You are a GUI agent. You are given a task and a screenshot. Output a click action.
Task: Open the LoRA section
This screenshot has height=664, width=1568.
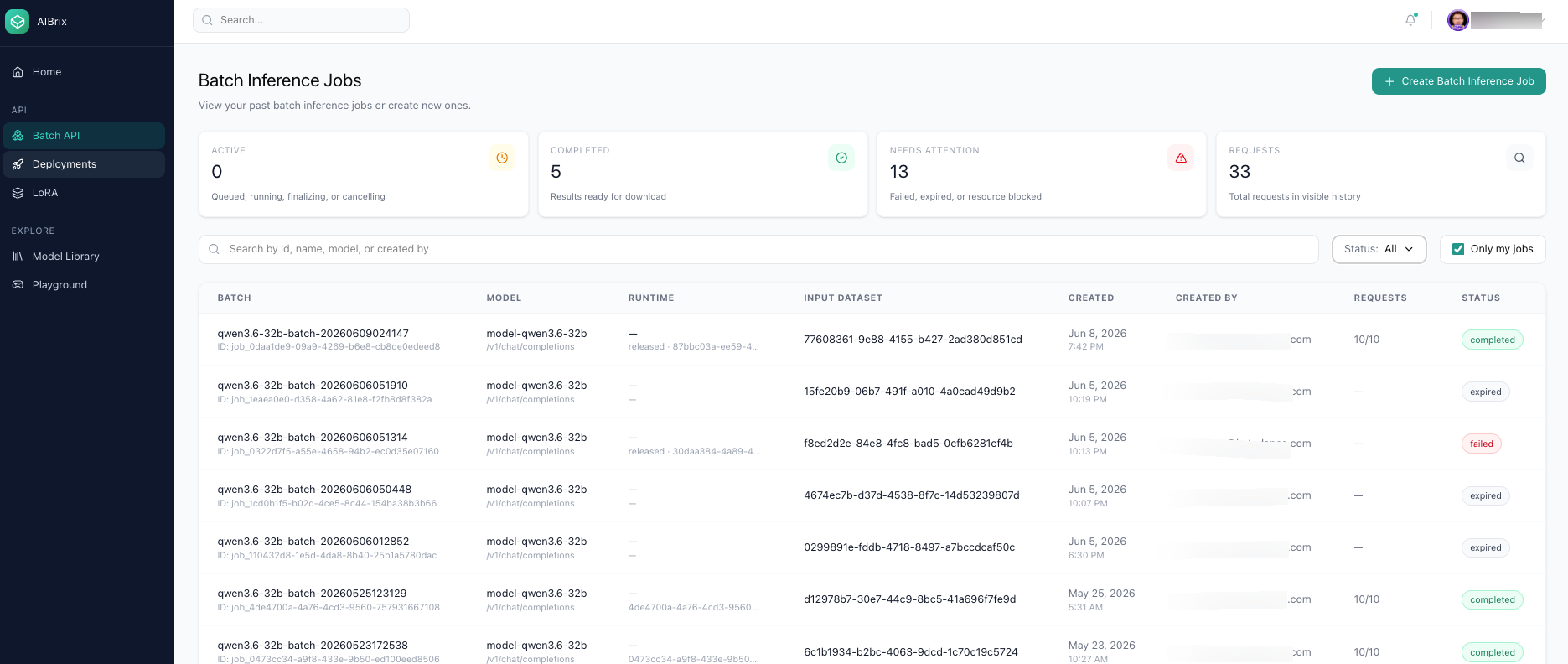tap(84, 193)
